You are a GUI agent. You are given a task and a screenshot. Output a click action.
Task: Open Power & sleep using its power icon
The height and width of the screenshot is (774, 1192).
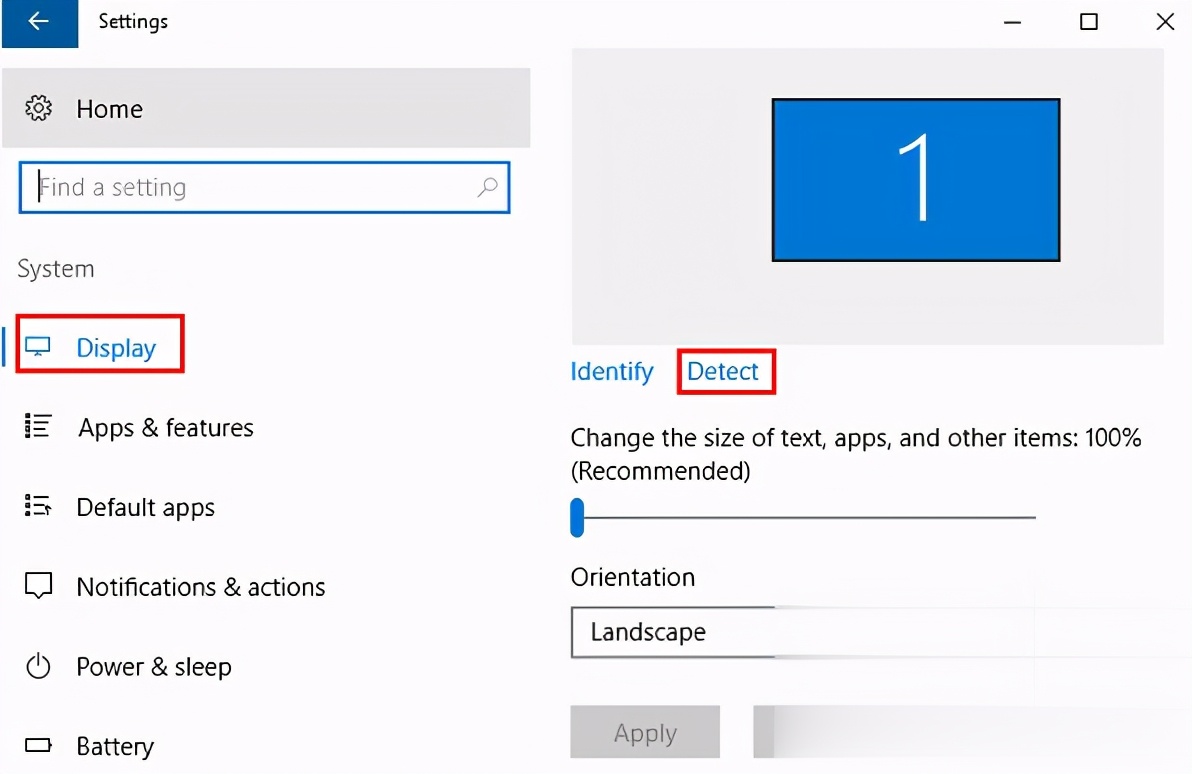click(x=38, y=666)
